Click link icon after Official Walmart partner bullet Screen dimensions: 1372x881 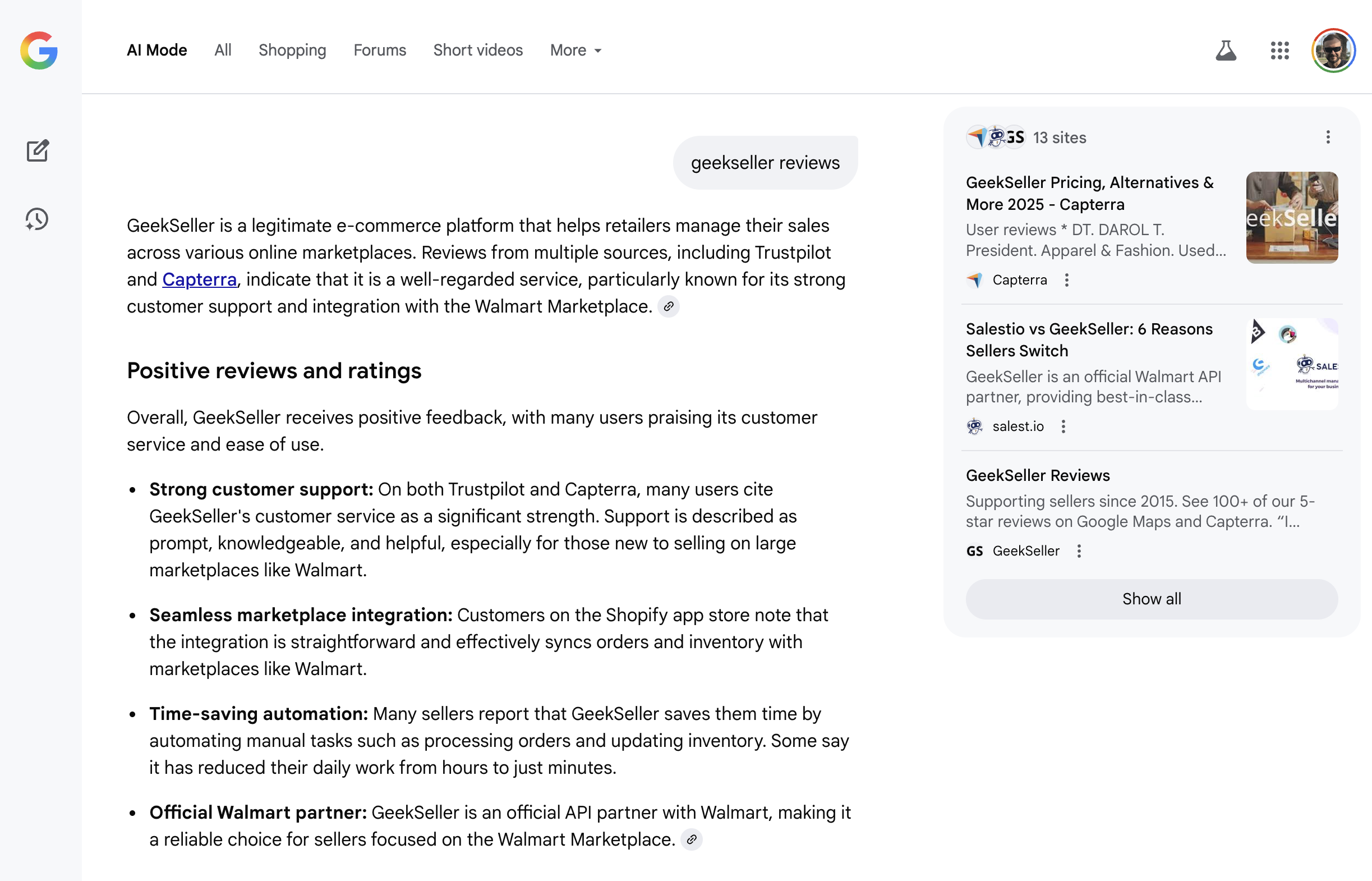tap(692, 839)
